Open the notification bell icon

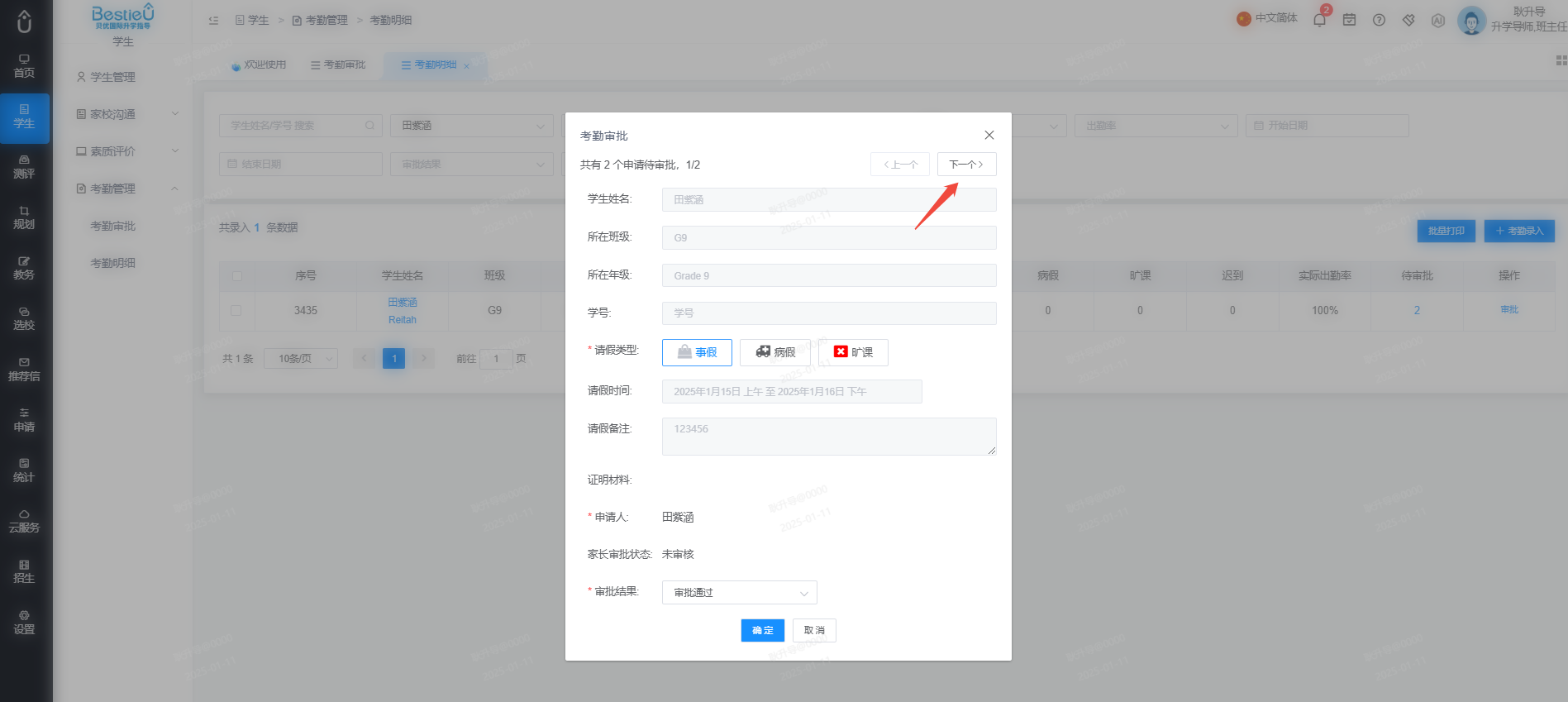1319,20
